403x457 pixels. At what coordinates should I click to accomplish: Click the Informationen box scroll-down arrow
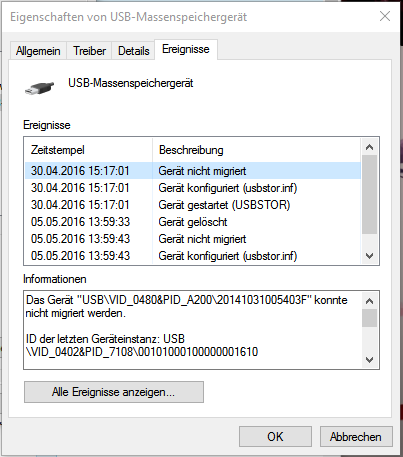click(369, 360)
